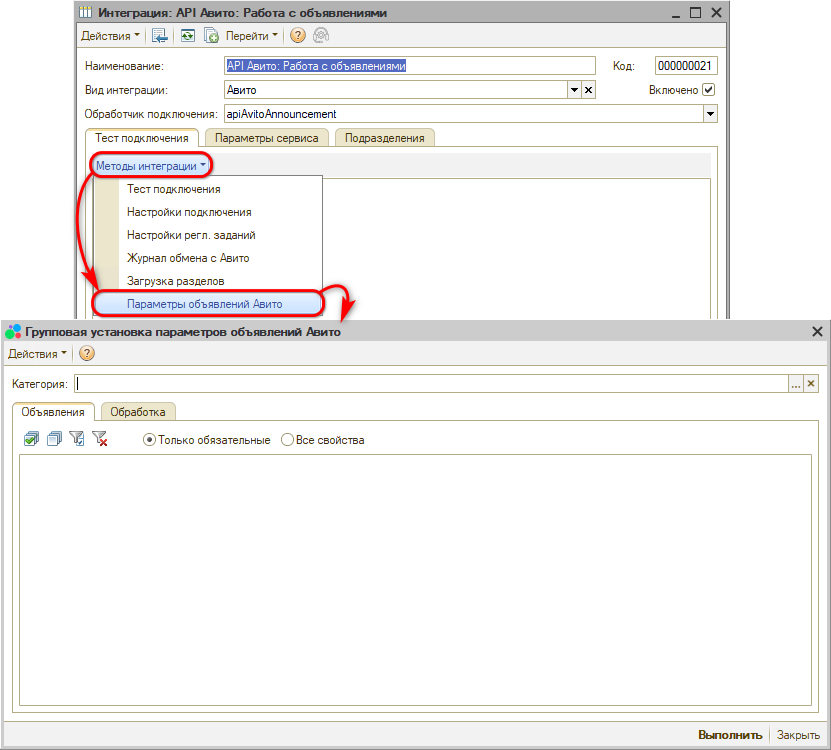Open the Обработчик подключения dropdown list
Screen dimensions: 831x750
[x=710, y=114]
